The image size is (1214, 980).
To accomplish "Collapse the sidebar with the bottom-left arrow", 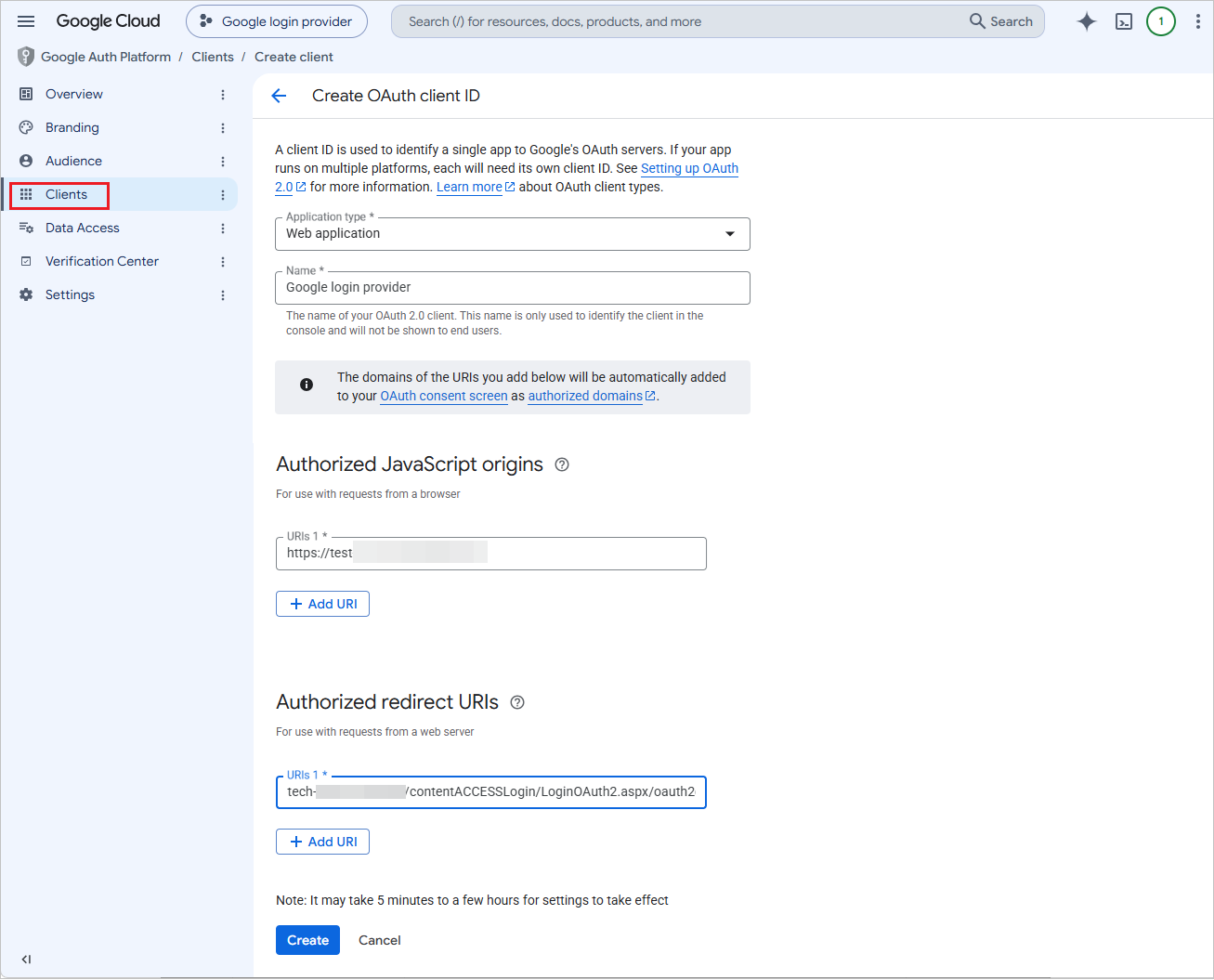I will click(x=26, y=960).
